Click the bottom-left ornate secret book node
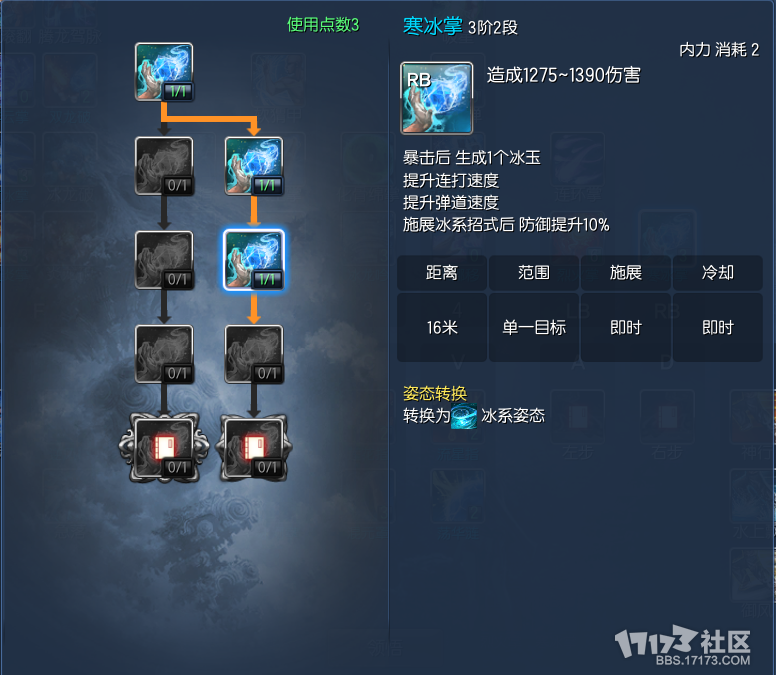Screen dimensions: 776x675 164,448
